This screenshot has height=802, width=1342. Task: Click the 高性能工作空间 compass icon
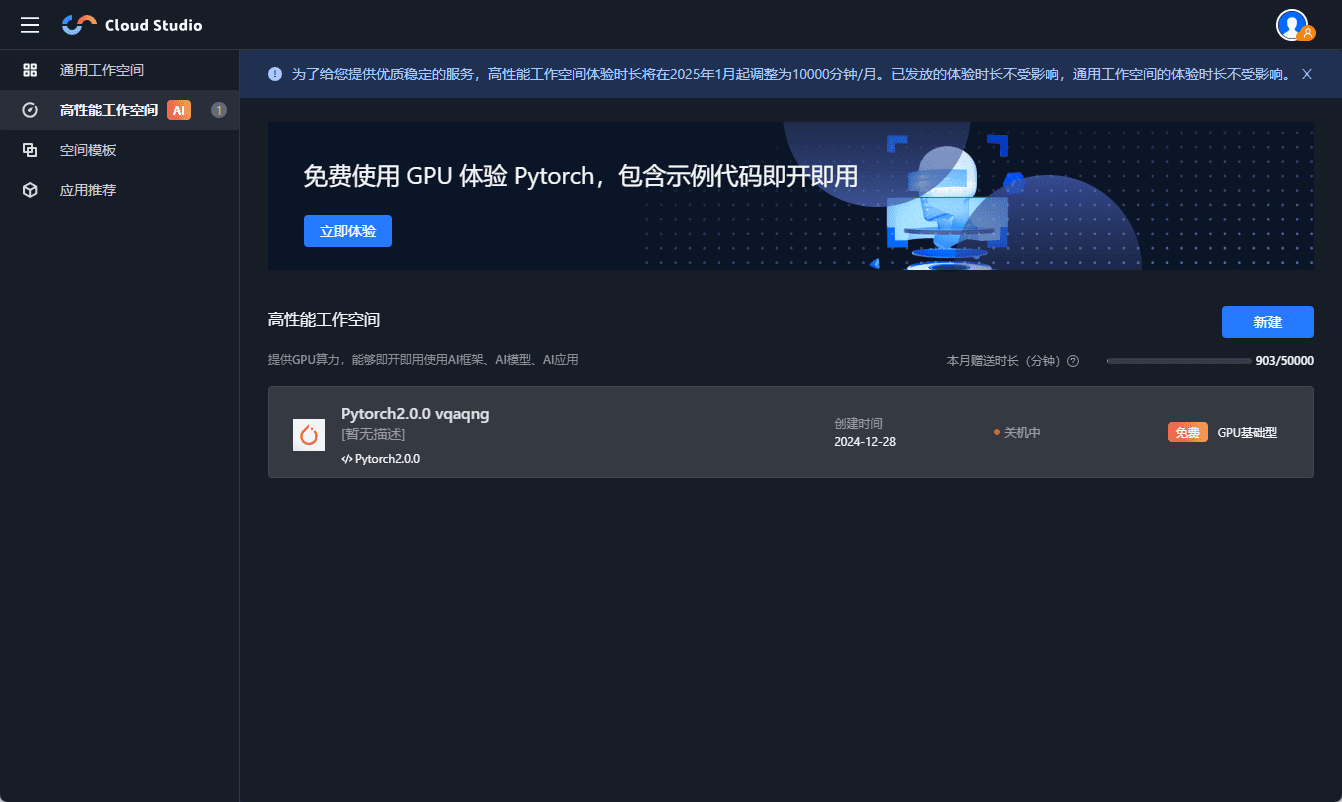[x=30, y=110]
